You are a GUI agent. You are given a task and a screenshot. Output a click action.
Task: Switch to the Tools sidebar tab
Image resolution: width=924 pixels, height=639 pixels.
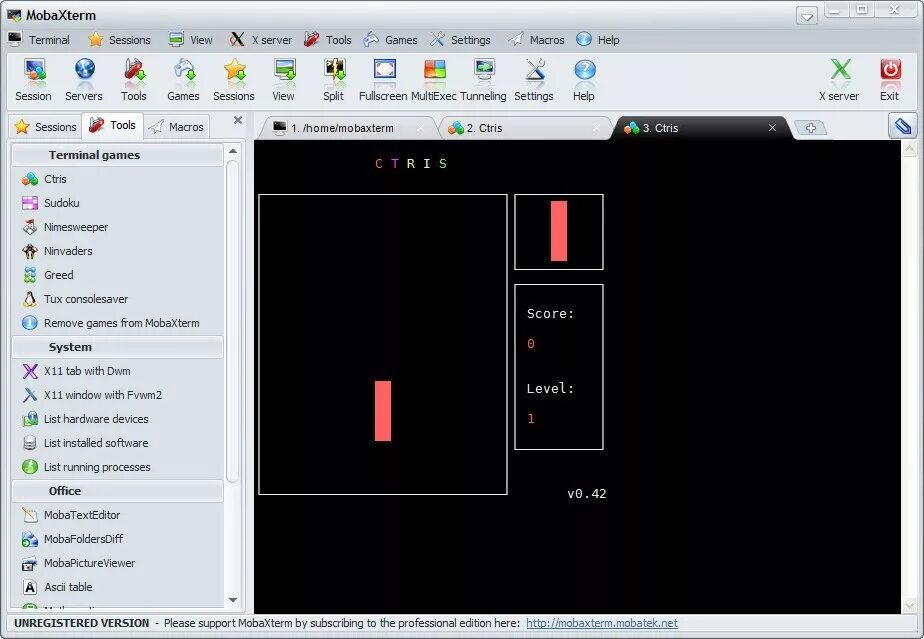(x=113, y=126)
